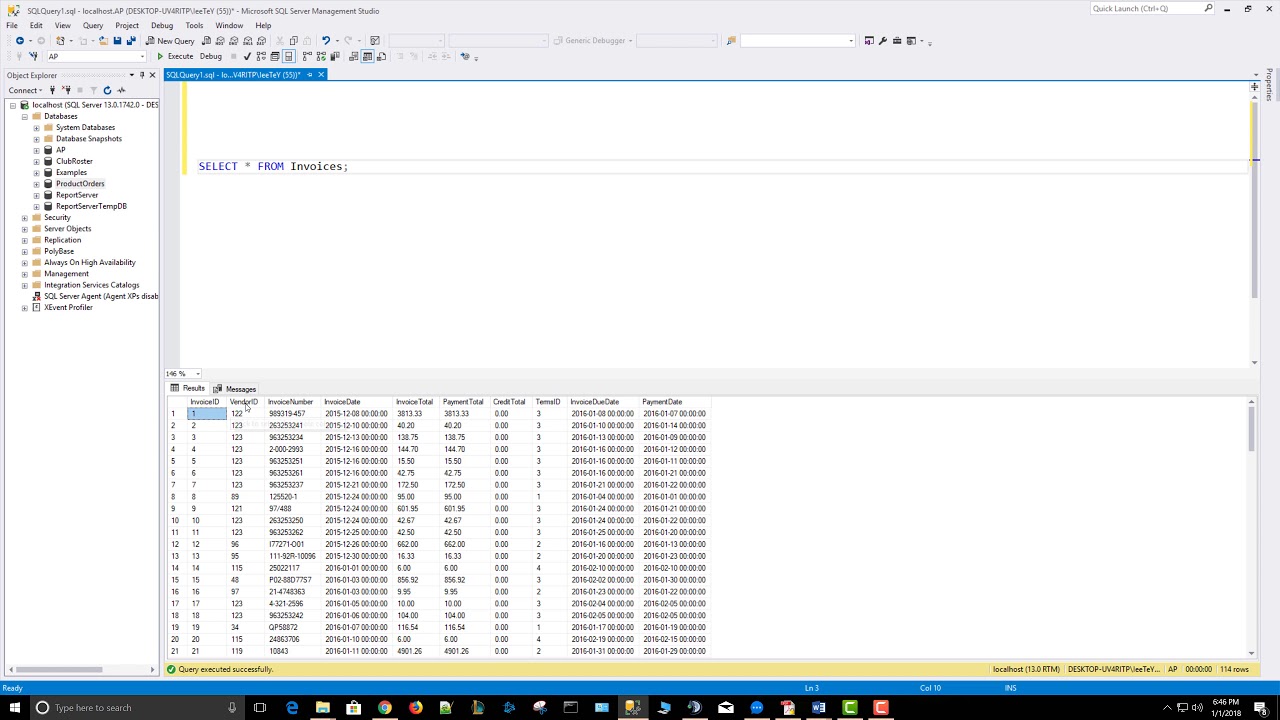The height and width of the screenshot is (720, 1280).
Task: Select the Results tab
Action: (188, 389)
